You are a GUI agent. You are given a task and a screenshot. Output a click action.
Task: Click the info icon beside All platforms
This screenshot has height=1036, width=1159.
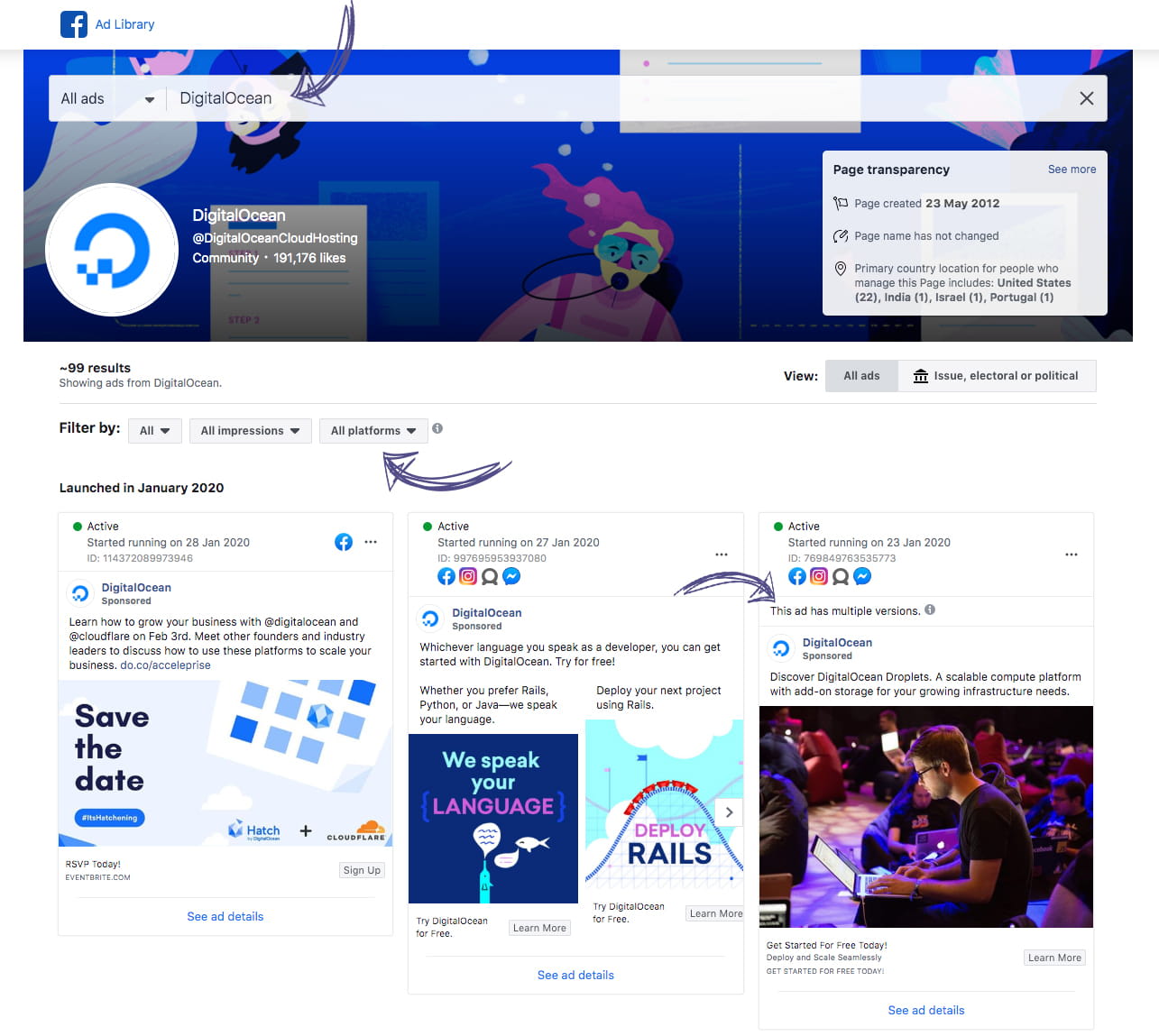(437, 428)
